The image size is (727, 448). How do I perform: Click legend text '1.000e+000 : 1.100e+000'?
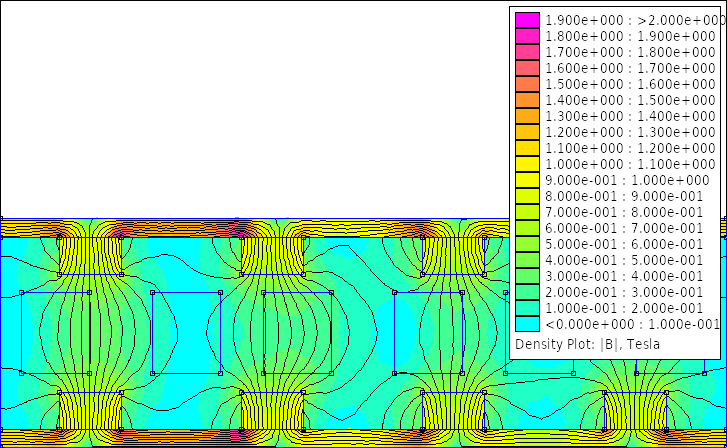pyautogui.click(x=631, y=164)
